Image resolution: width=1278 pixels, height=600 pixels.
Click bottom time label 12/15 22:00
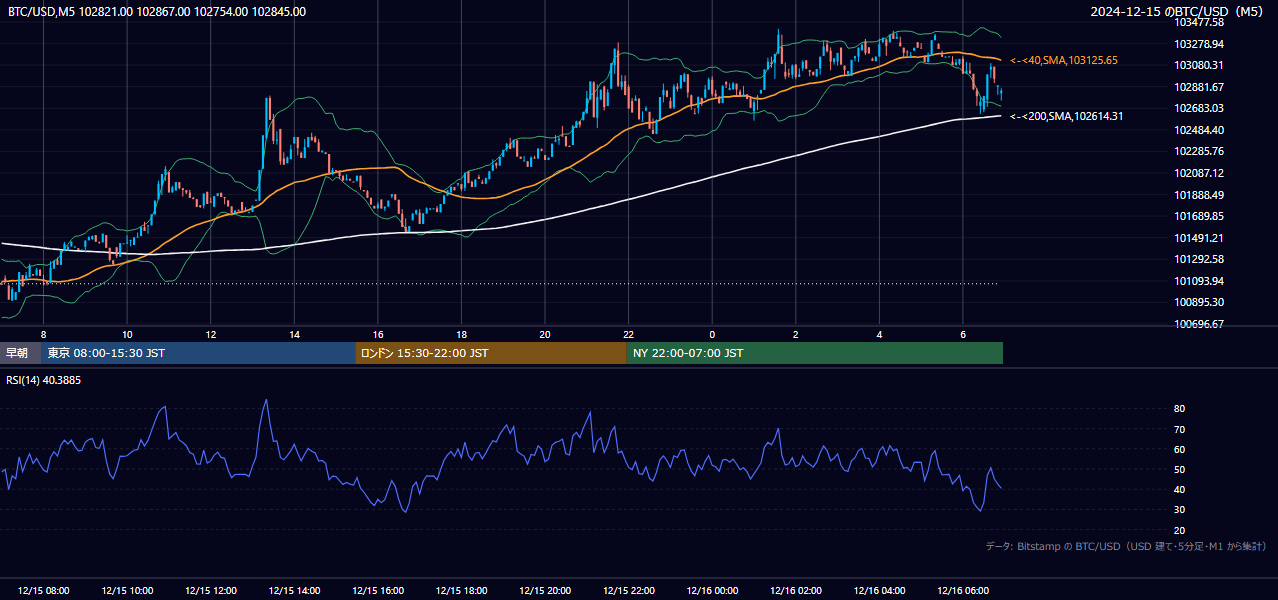(629, 590)
